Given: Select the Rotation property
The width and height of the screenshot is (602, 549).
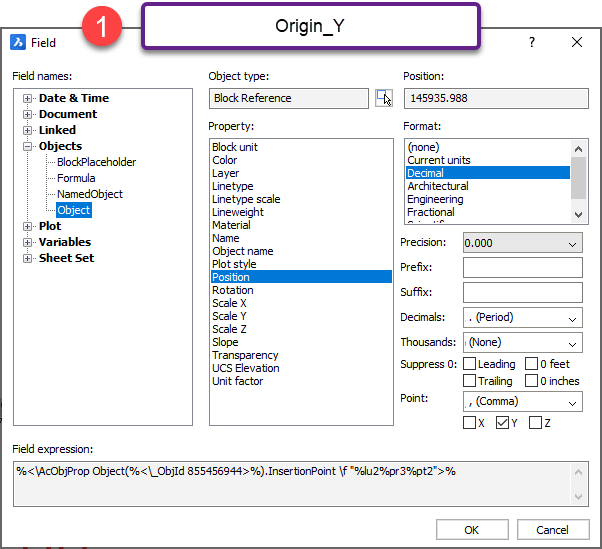Looking at the screenshot, I should pos(301,290).
